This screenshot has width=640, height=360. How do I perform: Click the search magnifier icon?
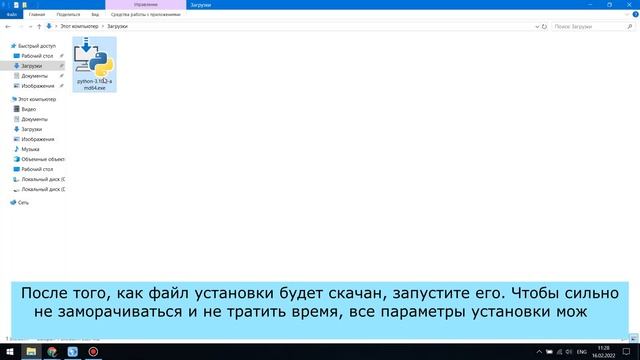(630, 27)
